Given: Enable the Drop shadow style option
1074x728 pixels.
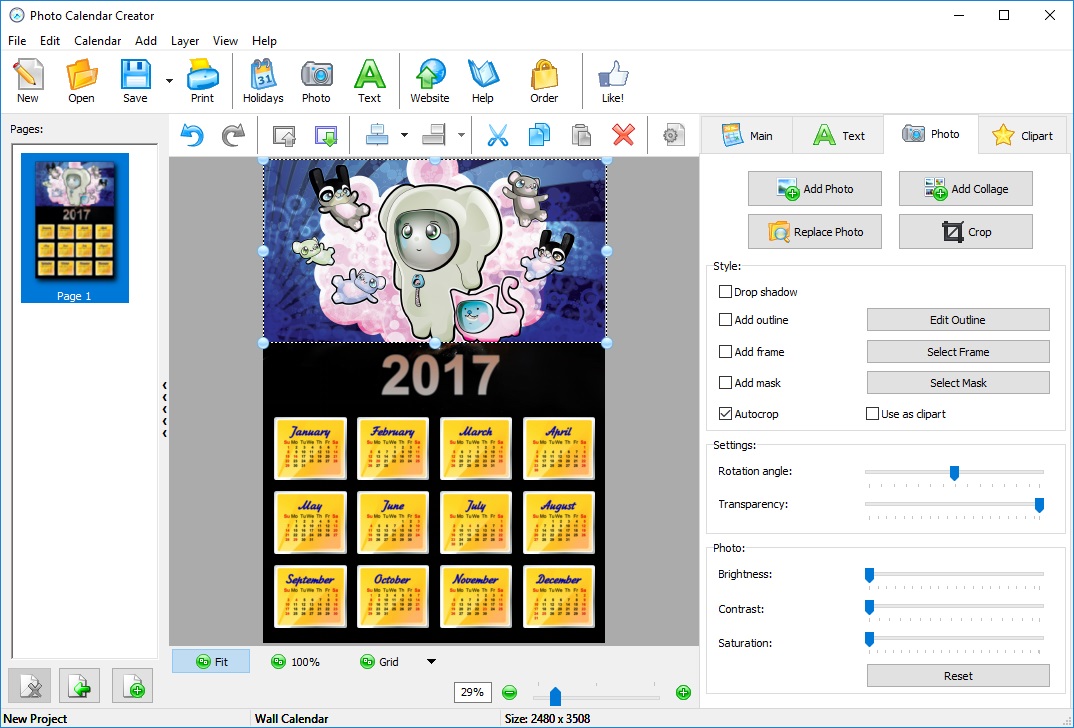Looking at the screenshot, I should click(725, 291).
